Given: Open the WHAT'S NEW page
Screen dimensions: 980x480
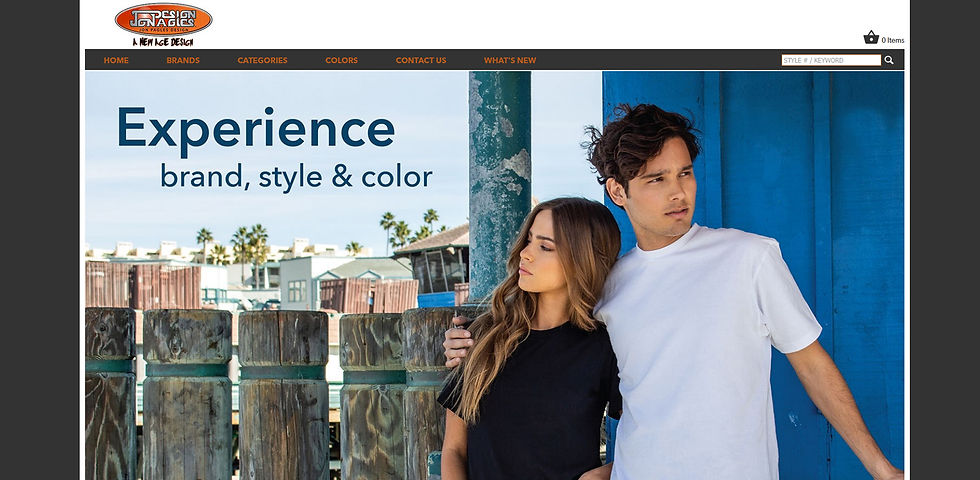Looking at the screenshot, I should pyautogui.click(x=510, y=61).
